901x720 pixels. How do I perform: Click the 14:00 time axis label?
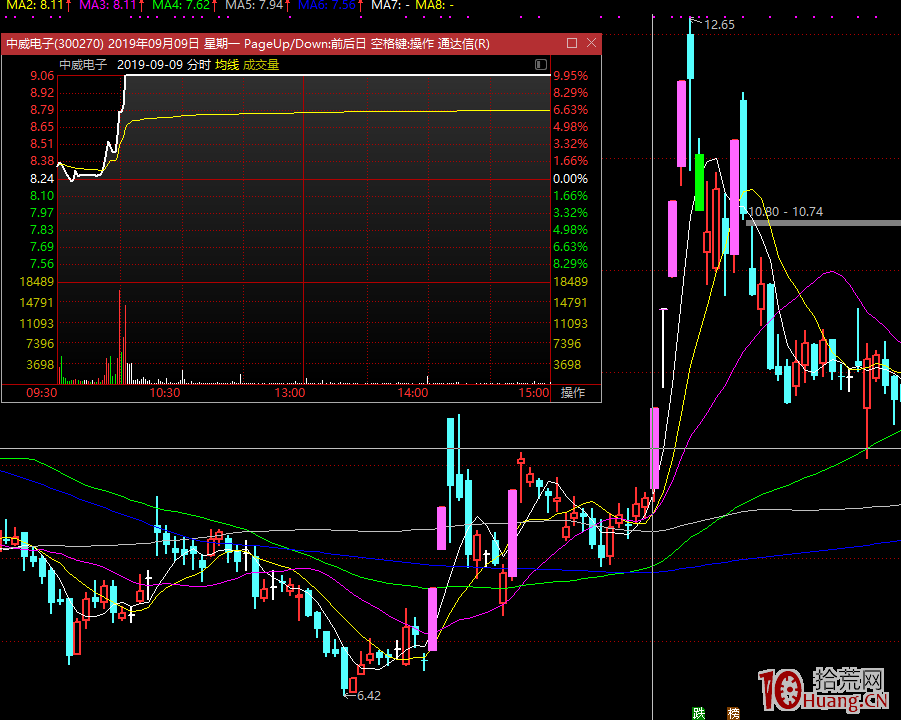[x=413, y=393]
